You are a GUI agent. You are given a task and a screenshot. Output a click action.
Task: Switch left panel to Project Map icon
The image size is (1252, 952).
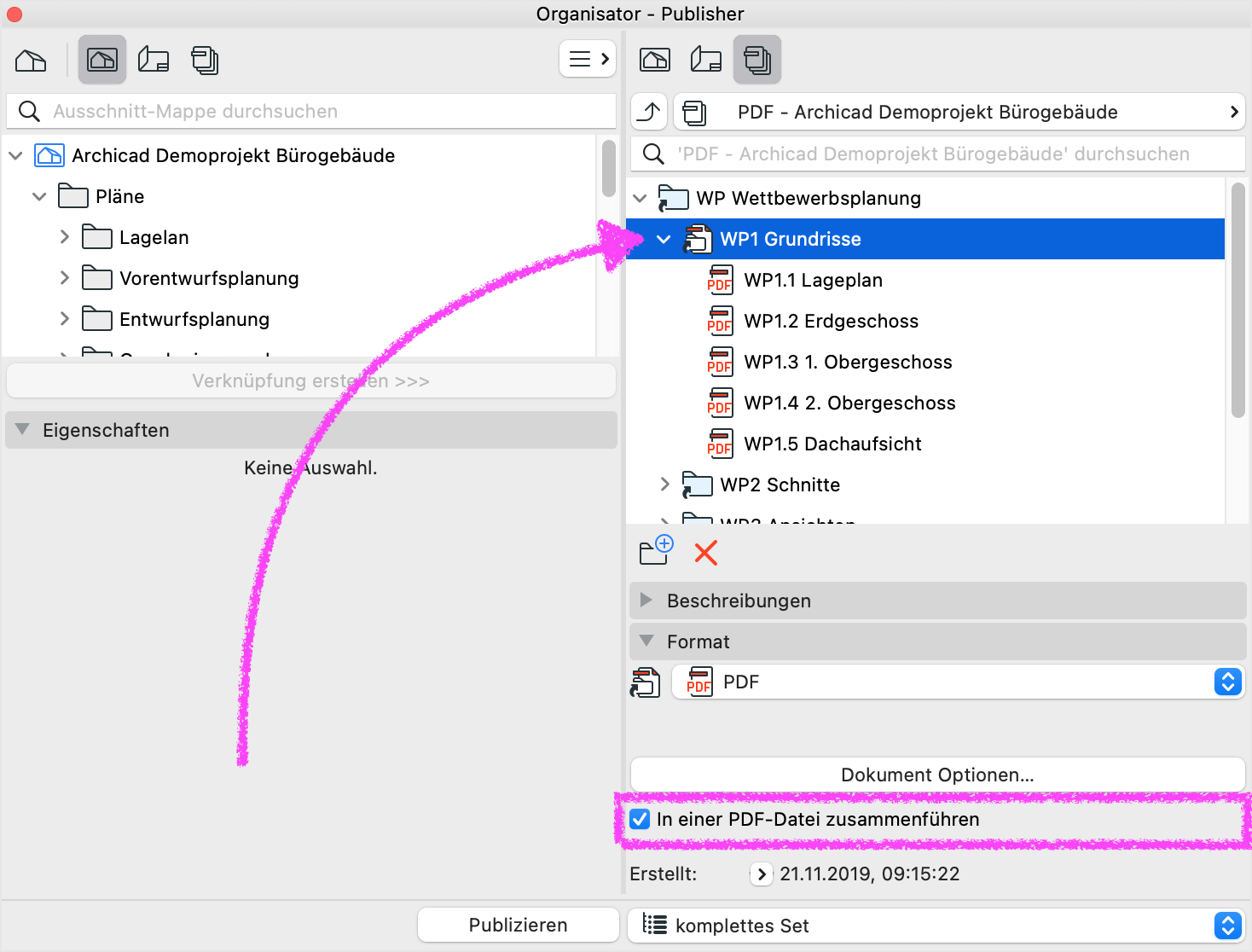tap(31, 61)
